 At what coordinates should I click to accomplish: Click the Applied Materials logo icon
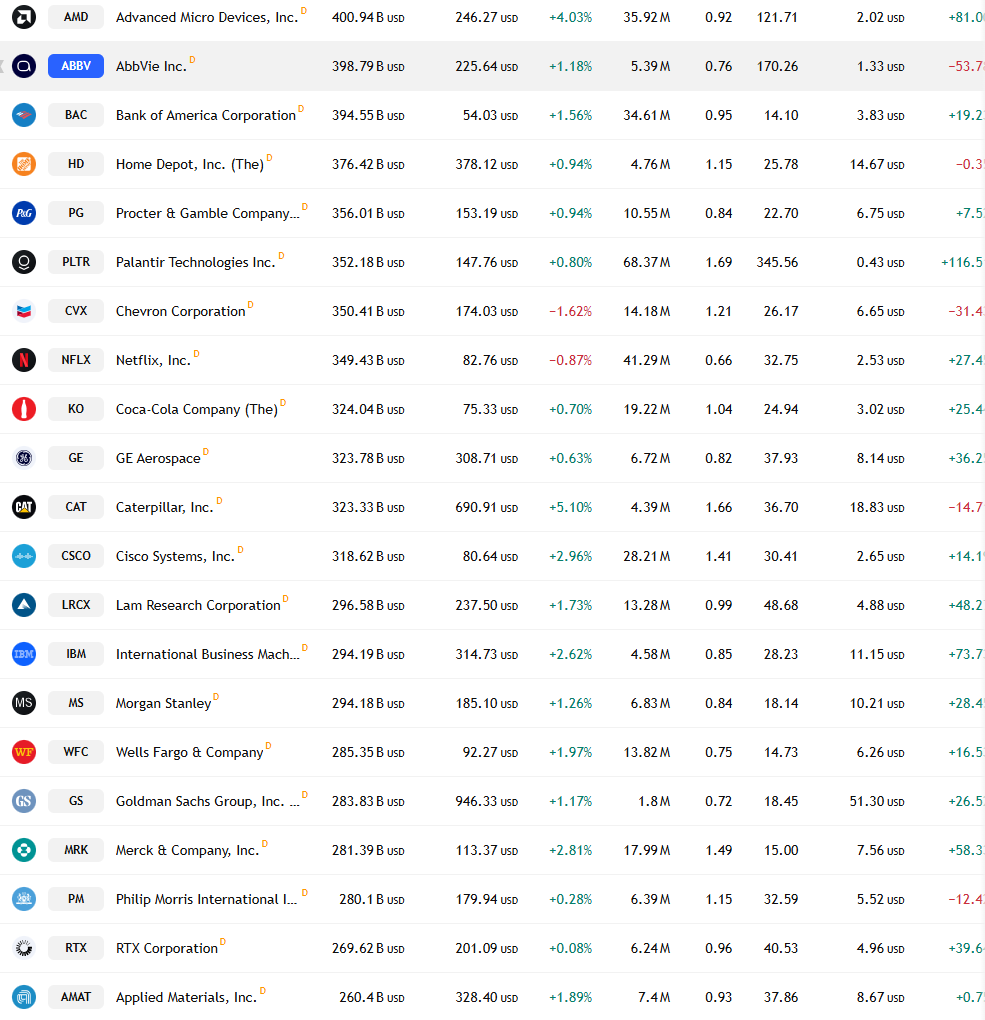(x=24, y=997)
